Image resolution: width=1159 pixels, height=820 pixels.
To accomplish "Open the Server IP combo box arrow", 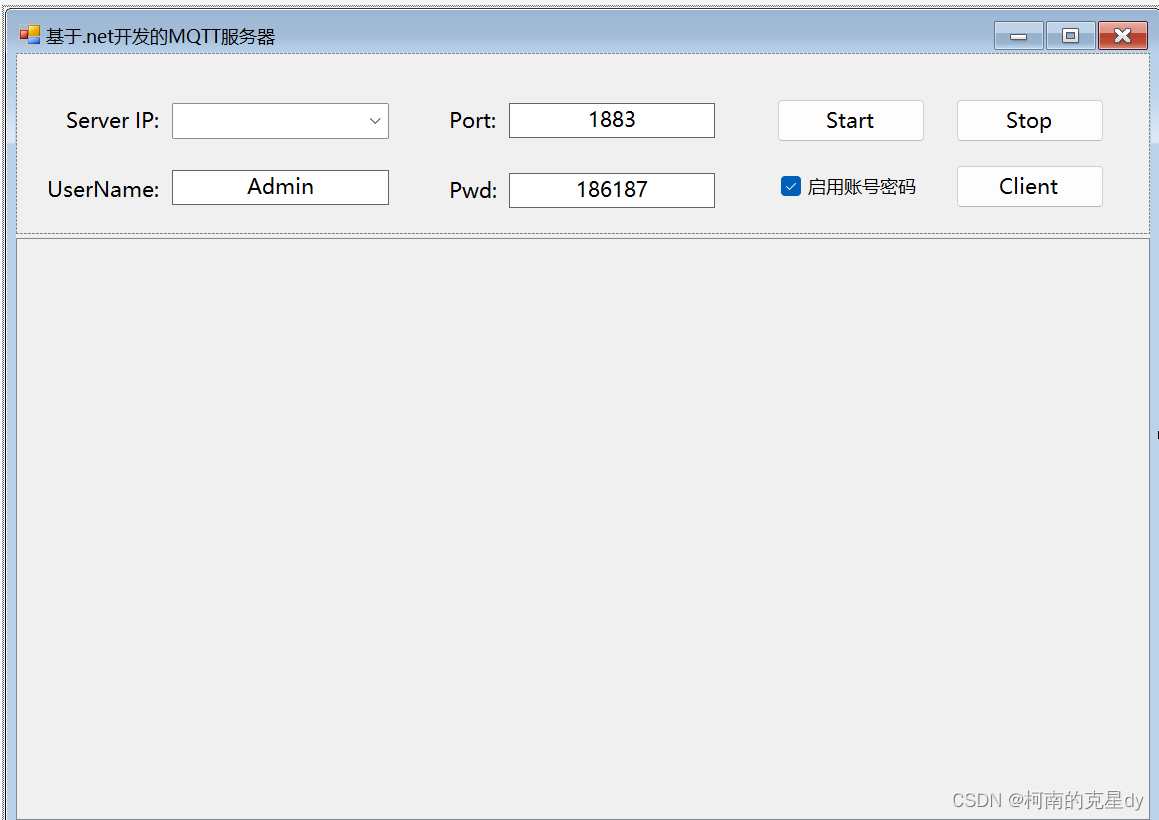I will coord(376,120).
